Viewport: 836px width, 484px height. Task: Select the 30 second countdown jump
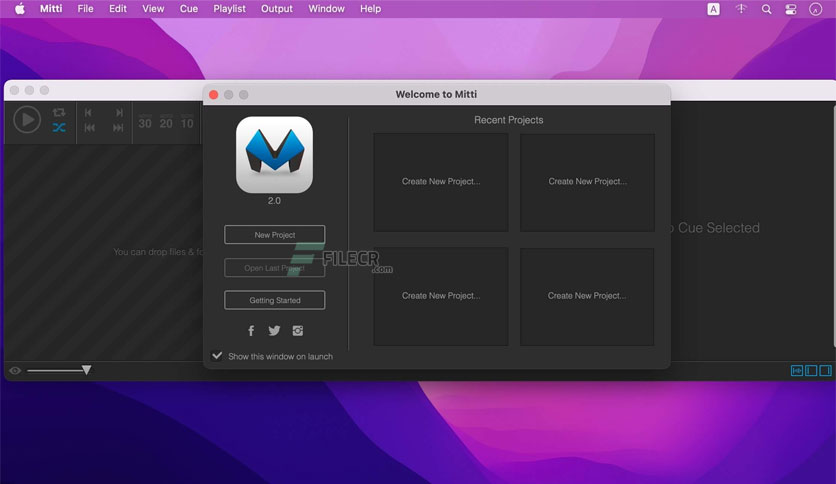pos(145,122)
